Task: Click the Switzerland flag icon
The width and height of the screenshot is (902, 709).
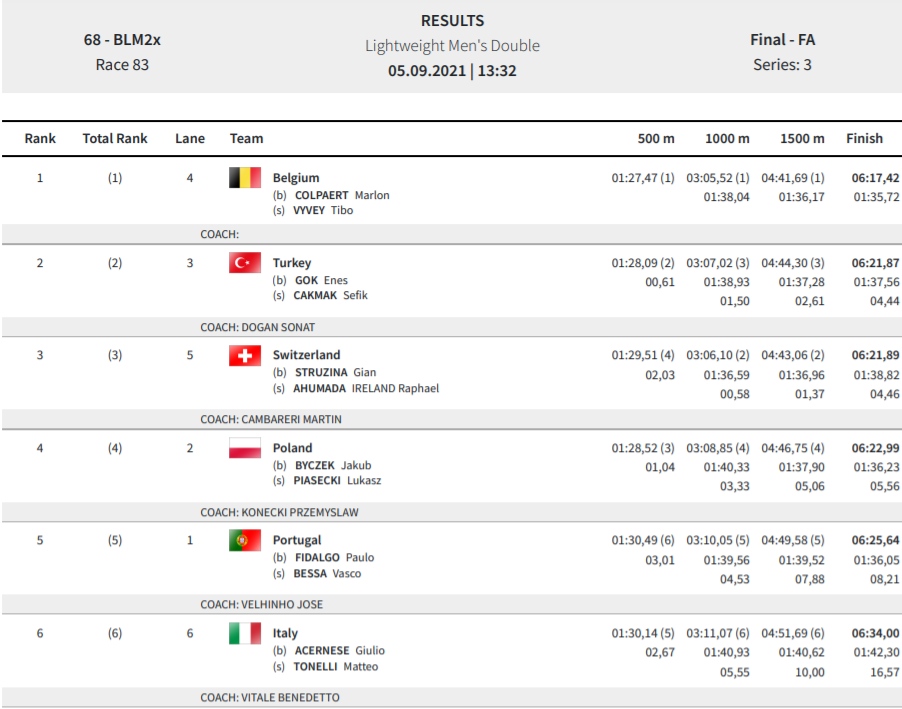Action: (244, 356)
